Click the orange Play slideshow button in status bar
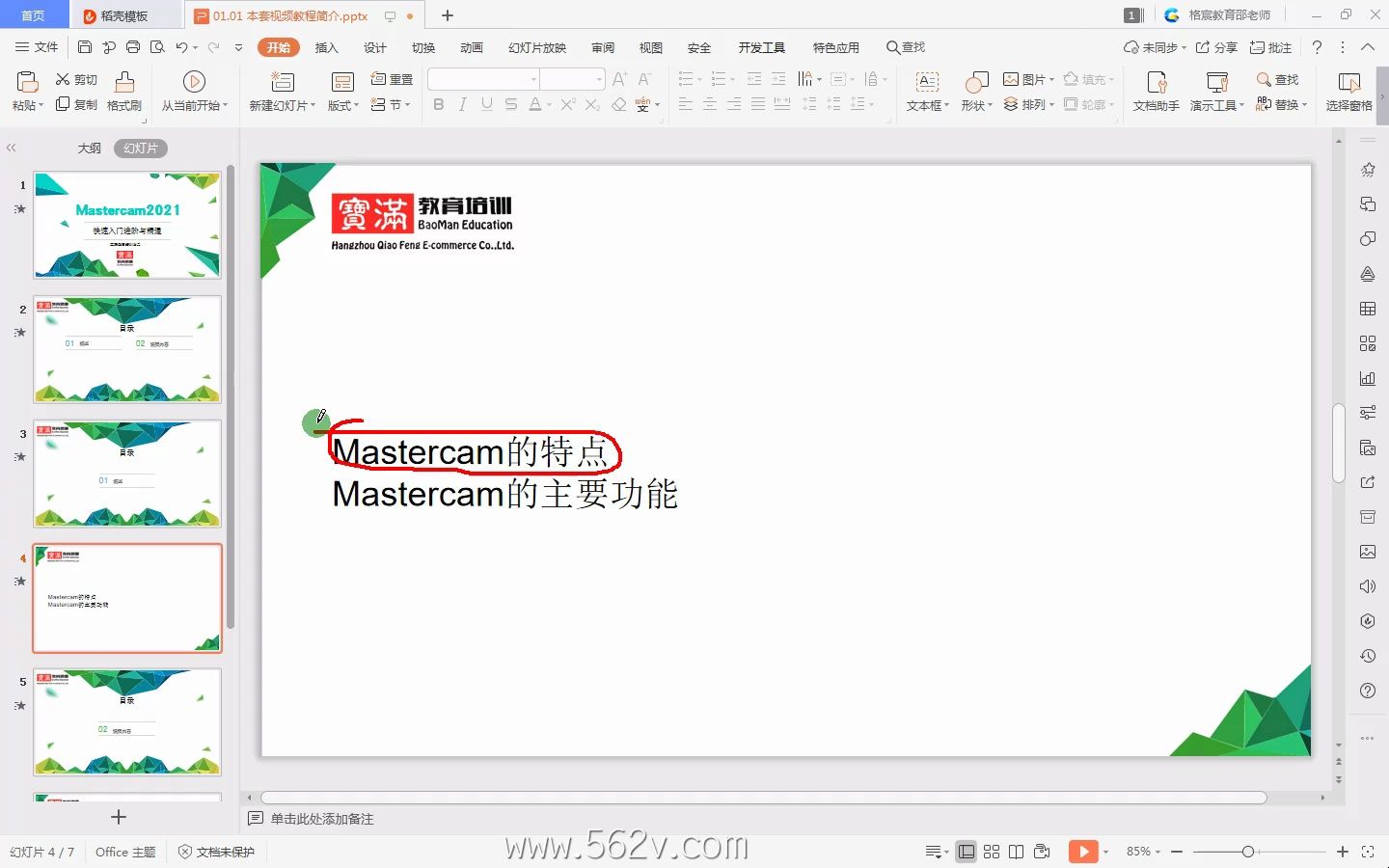The height and width of the screenshot is (868, 1389). pos(1083,852)
